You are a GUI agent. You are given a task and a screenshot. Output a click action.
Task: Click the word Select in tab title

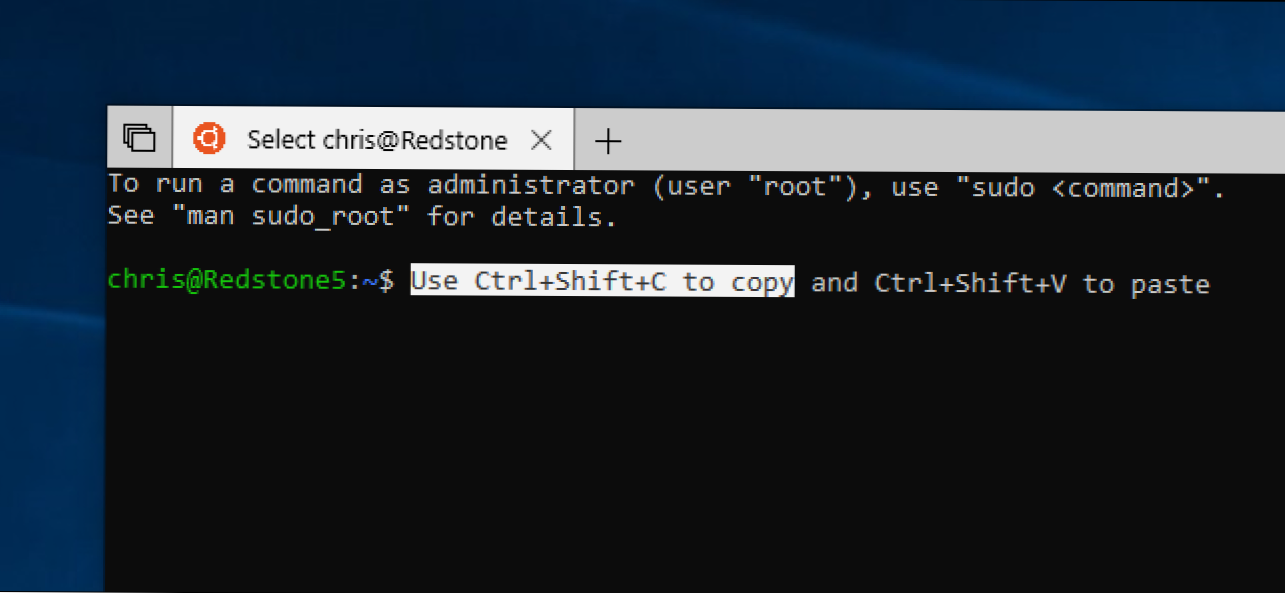[281, 140]
